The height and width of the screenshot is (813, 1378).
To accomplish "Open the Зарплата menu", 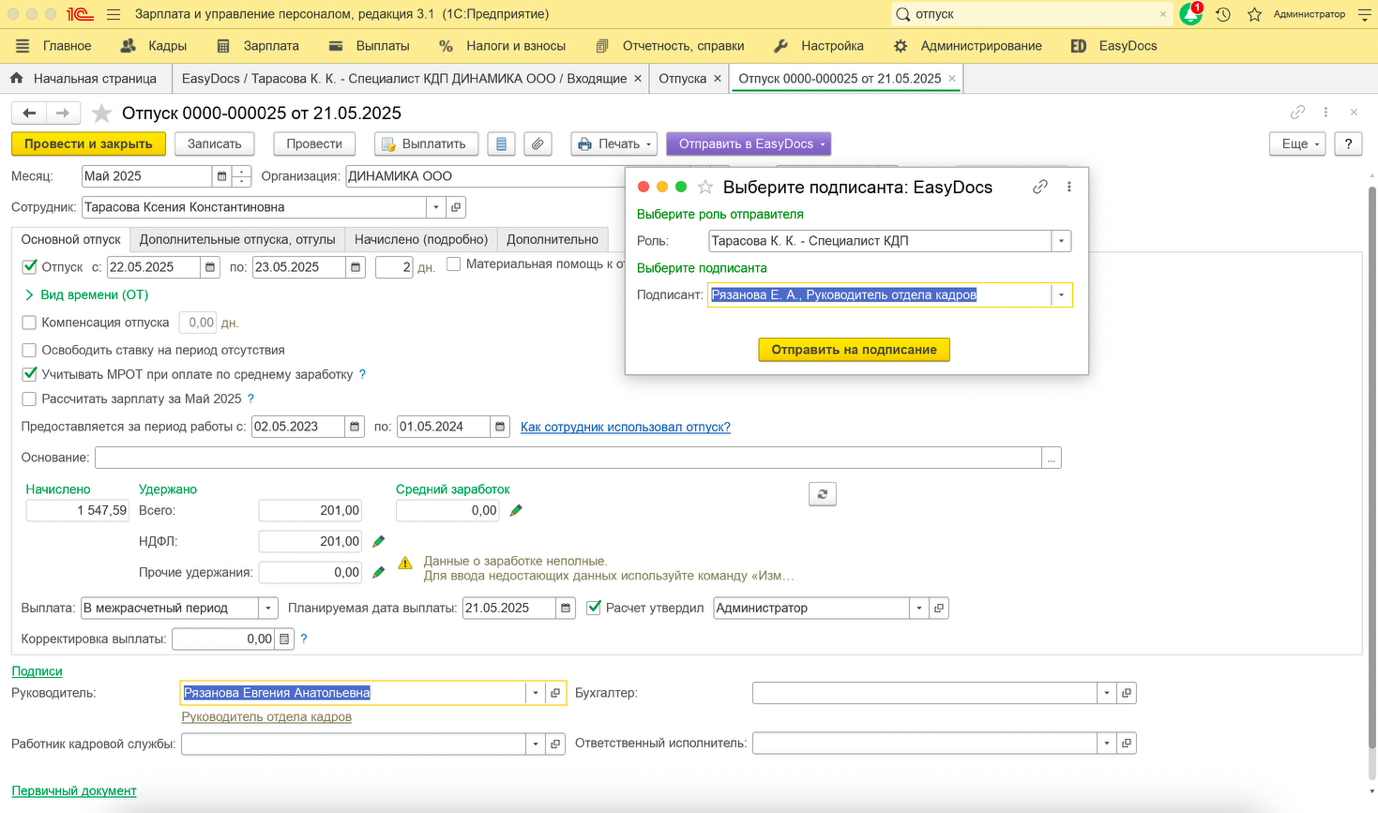I will (x=270, y=46).
